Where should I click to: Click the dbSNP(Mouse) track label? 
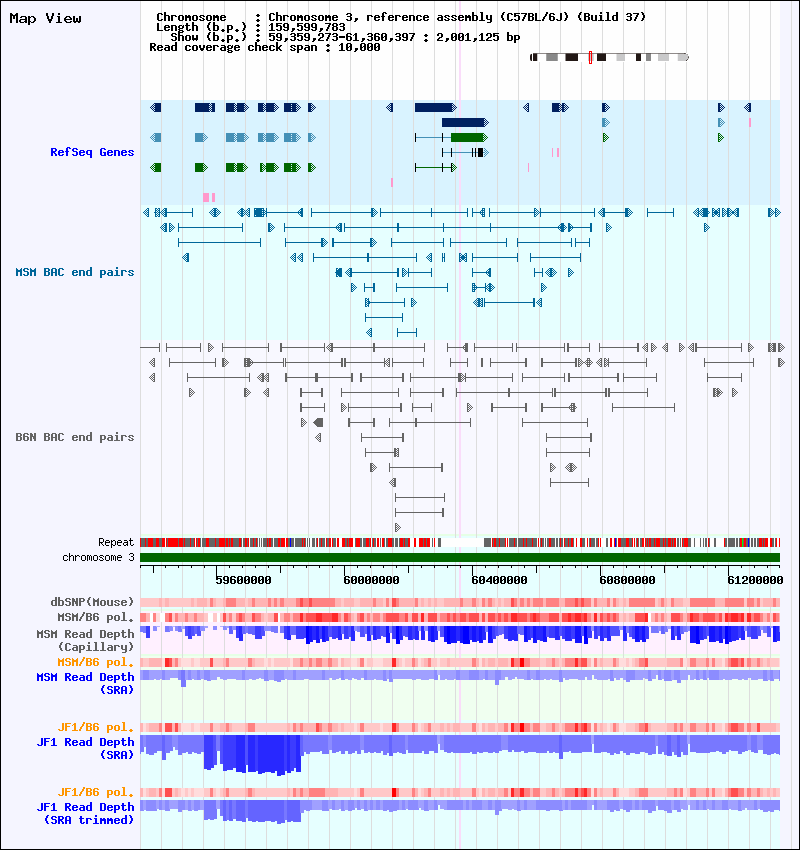click(x=92, y=602)
